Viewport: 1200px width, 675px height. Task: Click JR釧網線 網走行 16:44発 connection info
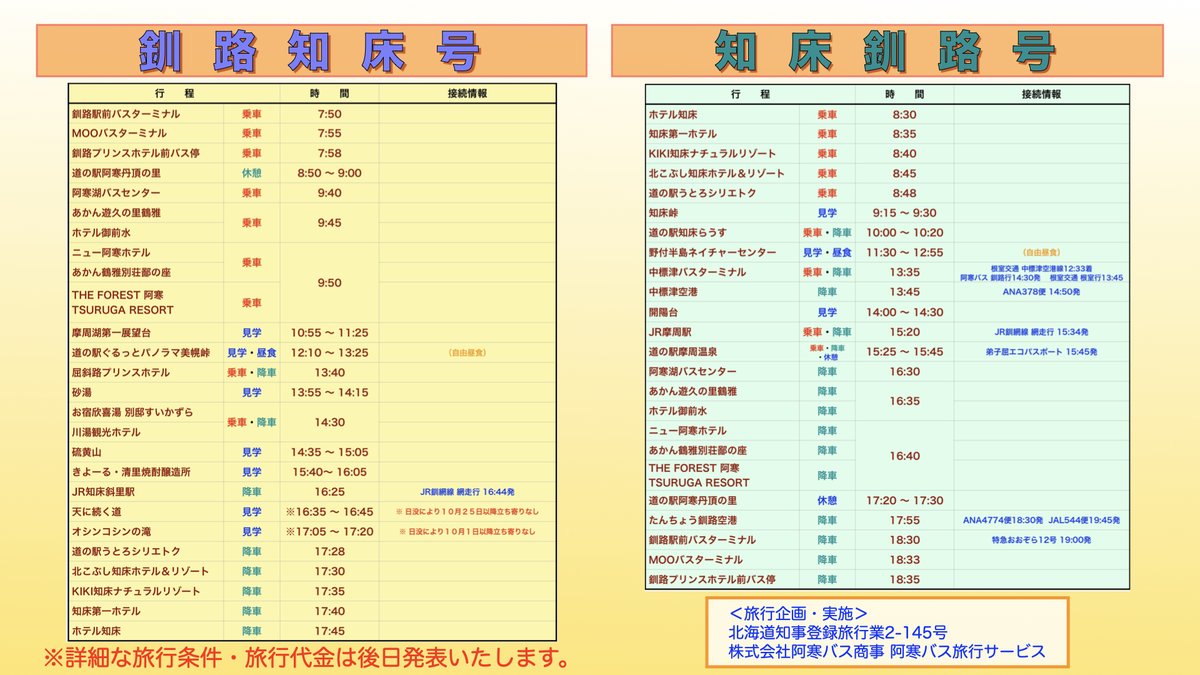[x=467, y=492]
